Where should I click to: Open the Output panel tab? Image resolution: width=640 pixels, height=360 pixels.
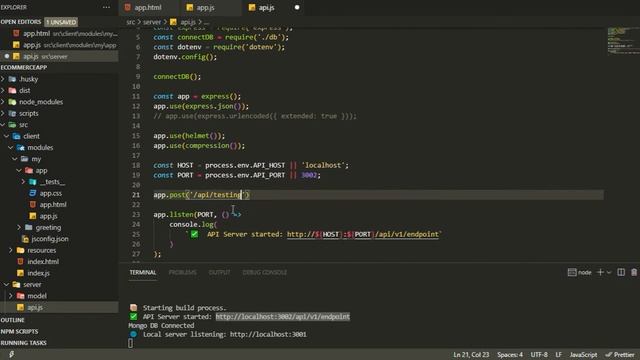coord(219,272)
